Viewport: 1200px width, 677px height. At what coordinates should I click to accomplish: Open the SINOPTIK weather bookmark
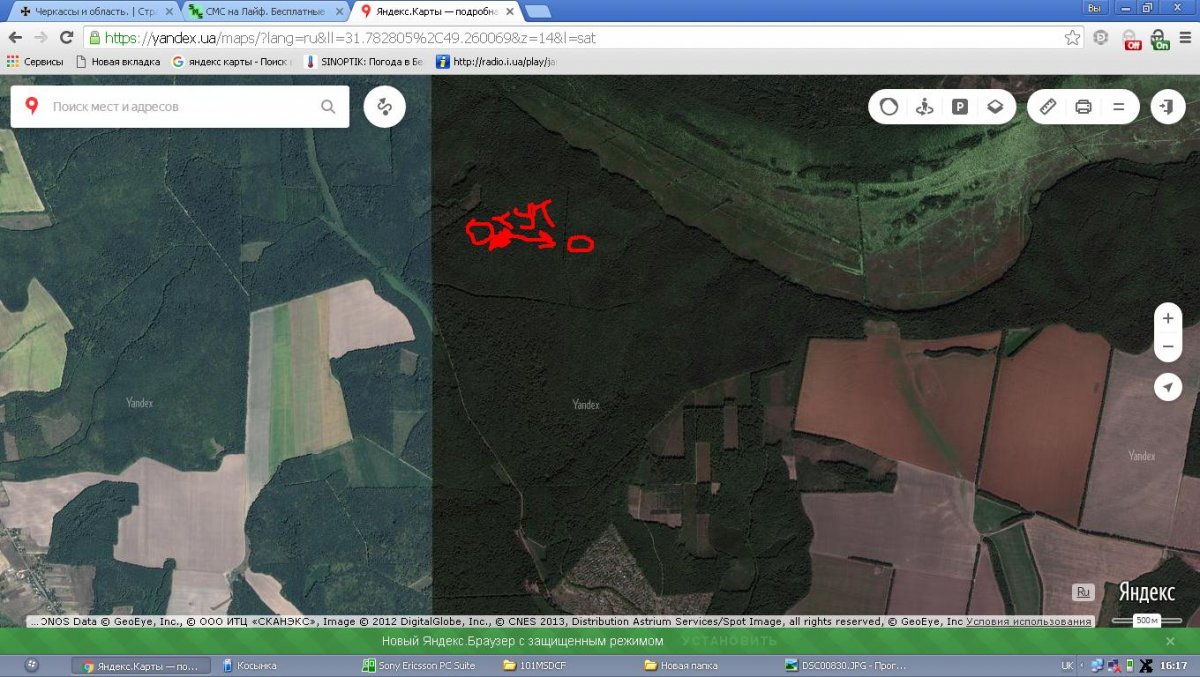364,61
